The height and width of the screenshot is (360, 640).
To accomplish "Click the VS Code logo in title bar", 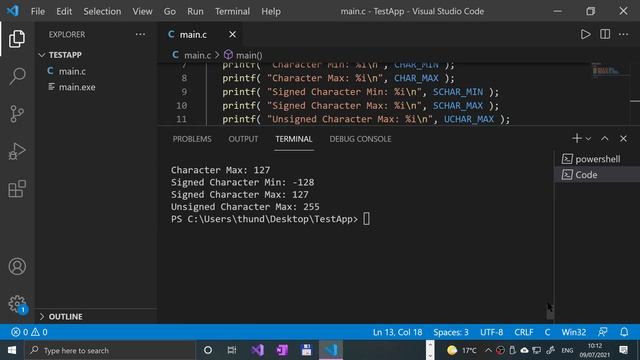I will (13, 11).
